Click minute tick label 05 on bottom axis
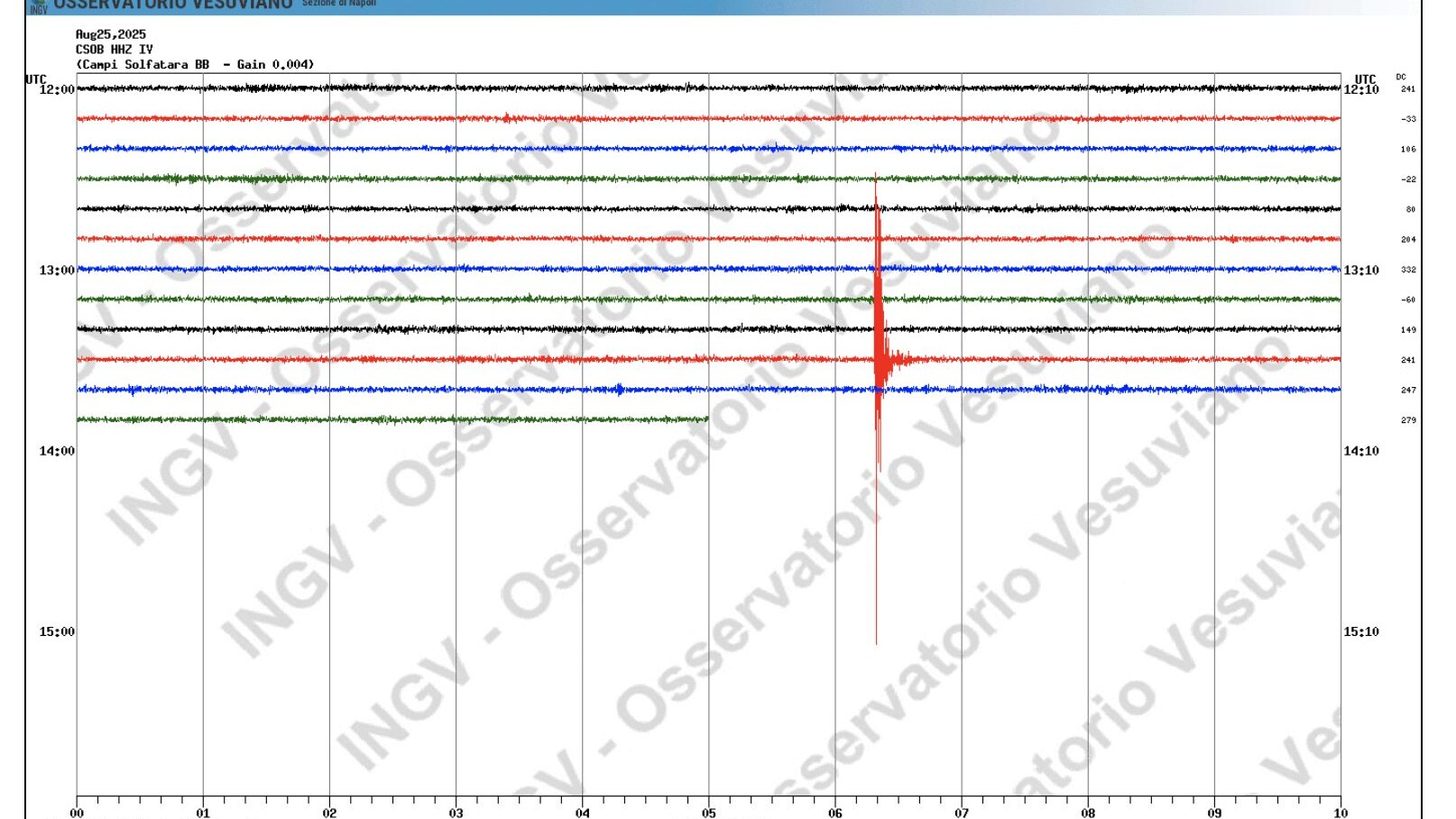 pyautogui.click(x=709, y=813)
